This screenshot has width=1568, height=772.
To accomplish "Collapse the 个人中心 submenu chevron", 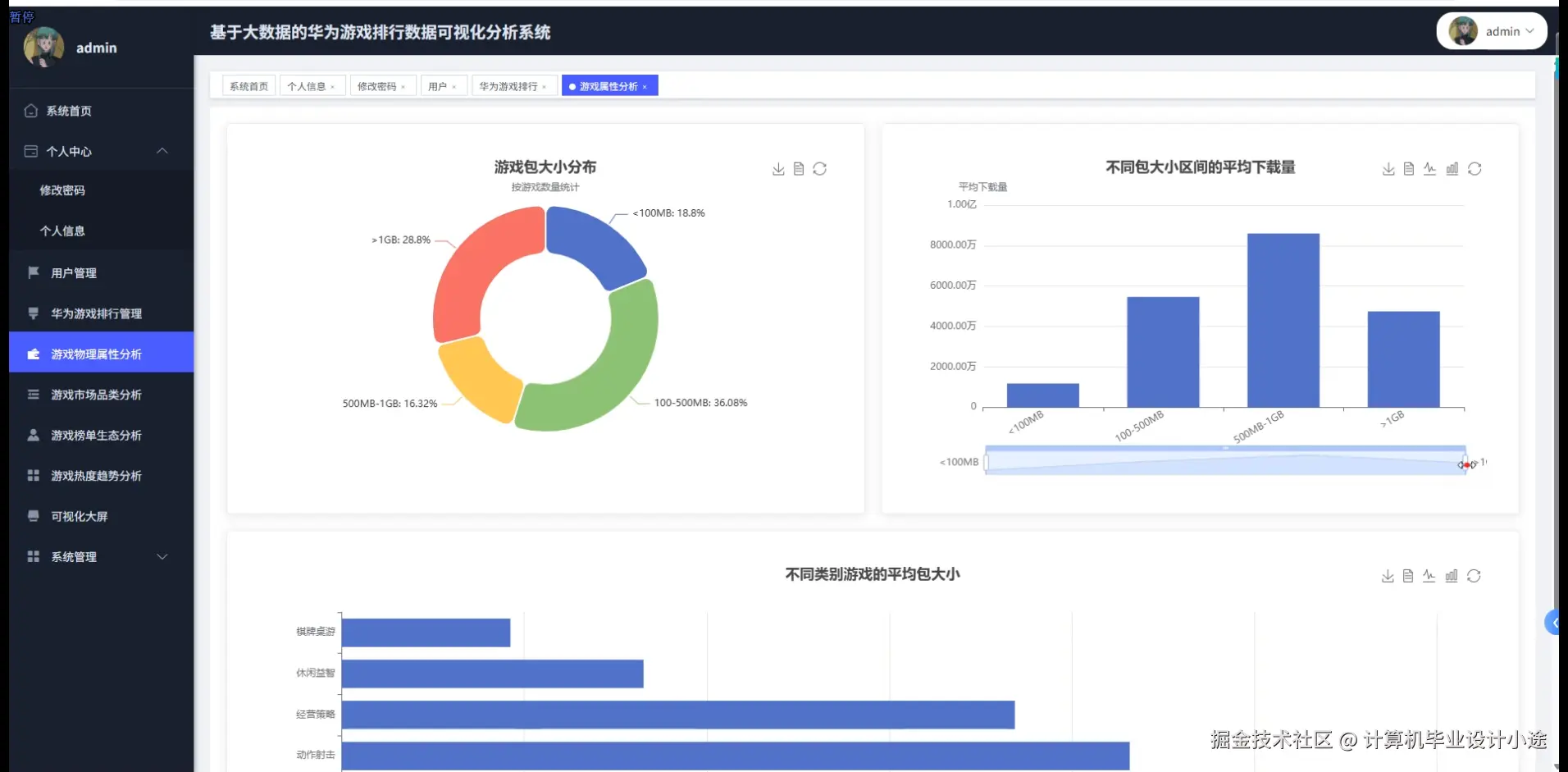I will click(x=162, y=151).
